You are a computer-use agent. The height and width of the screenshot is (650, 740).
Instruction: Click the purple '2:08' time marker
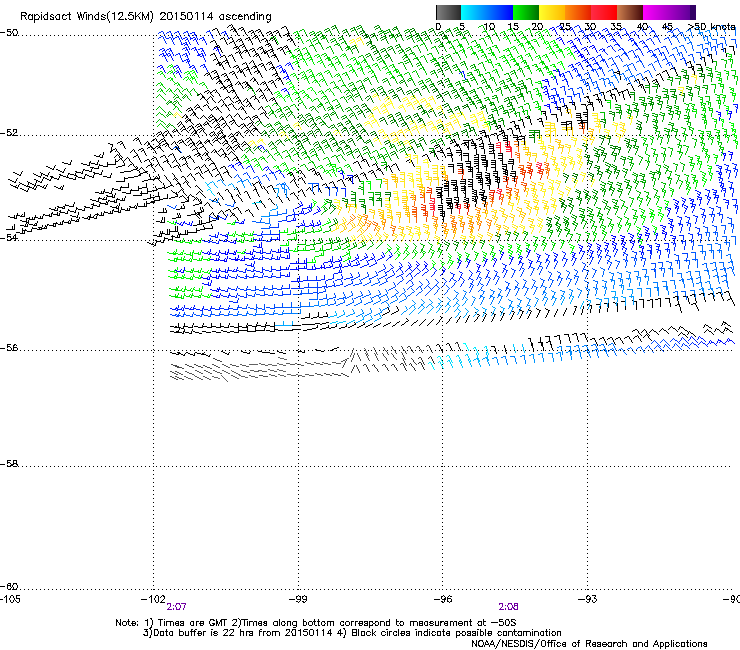pos(508,607)
